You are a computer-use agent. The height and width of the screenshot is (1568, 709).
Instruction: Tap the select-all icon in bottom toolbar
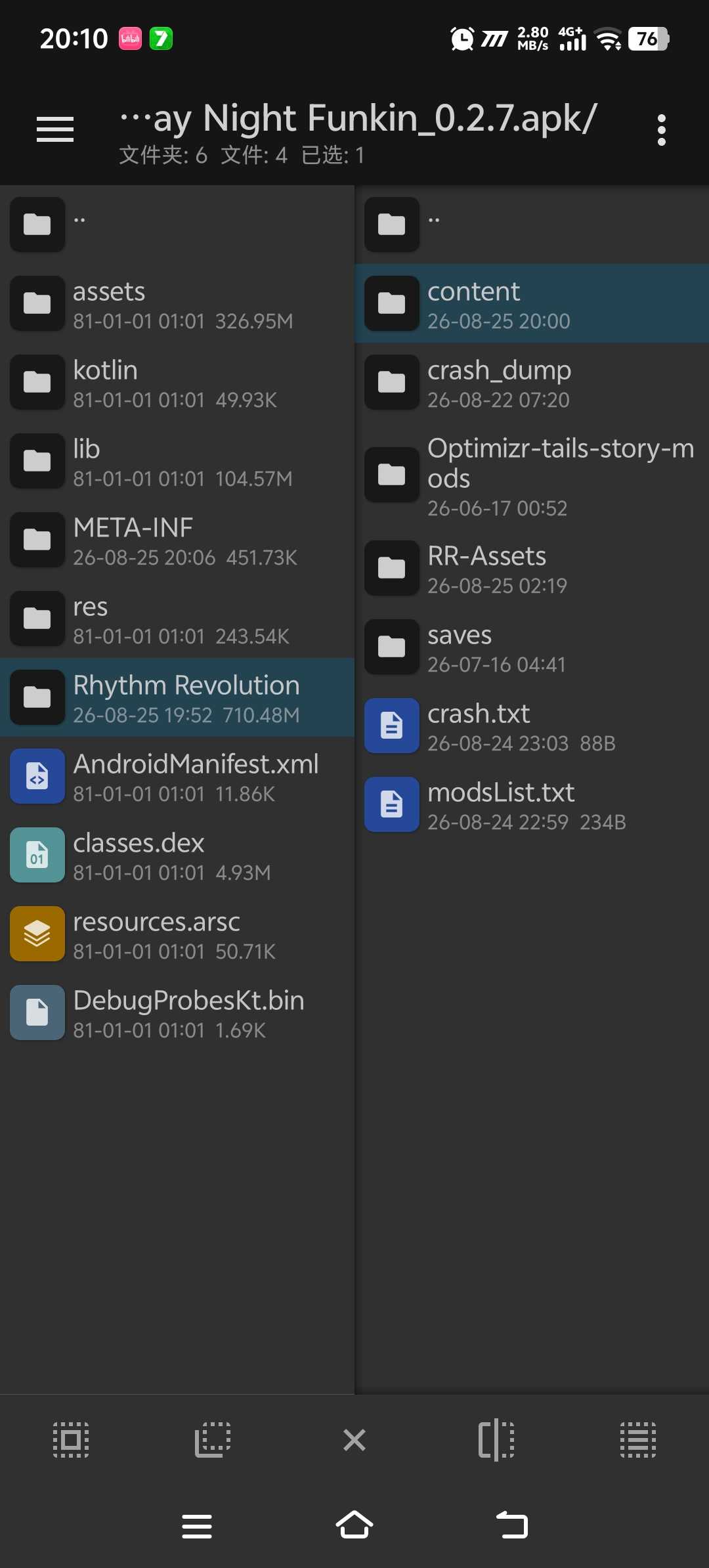coord(71,1440)
